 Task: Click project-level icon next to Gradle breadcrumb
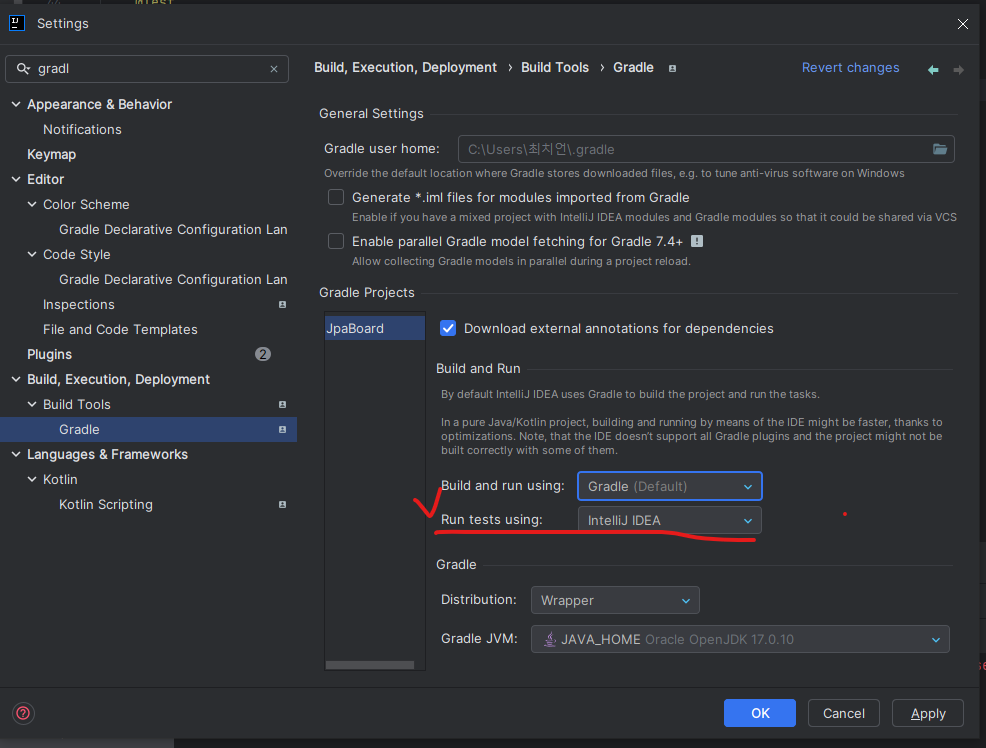point(672,69)
